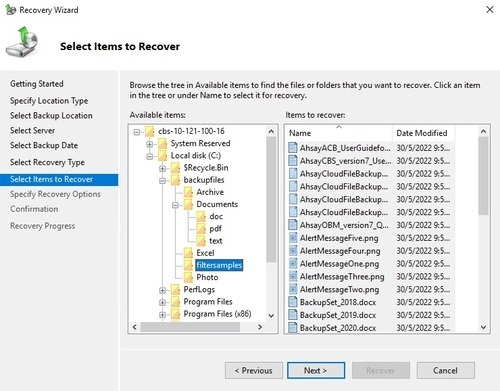Select the Excel tree label

205,253
